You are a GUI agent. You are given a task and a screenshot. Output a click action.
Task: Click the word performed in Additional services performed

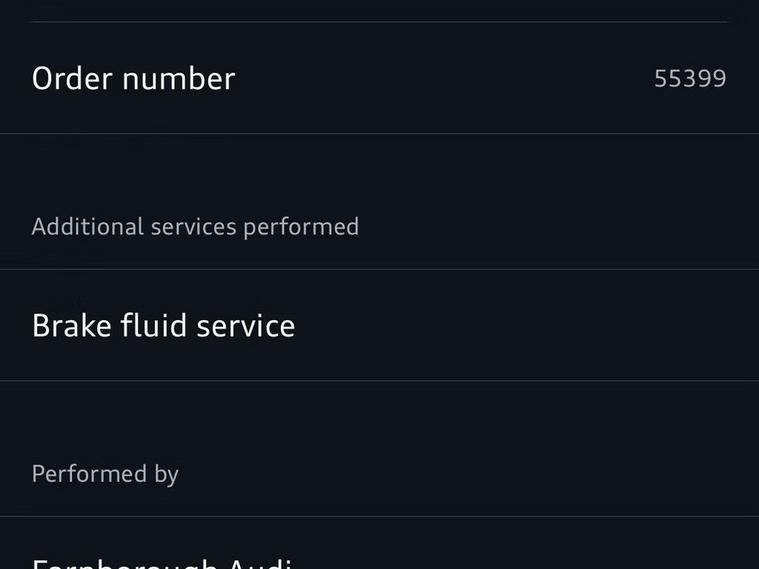point(301,226)
